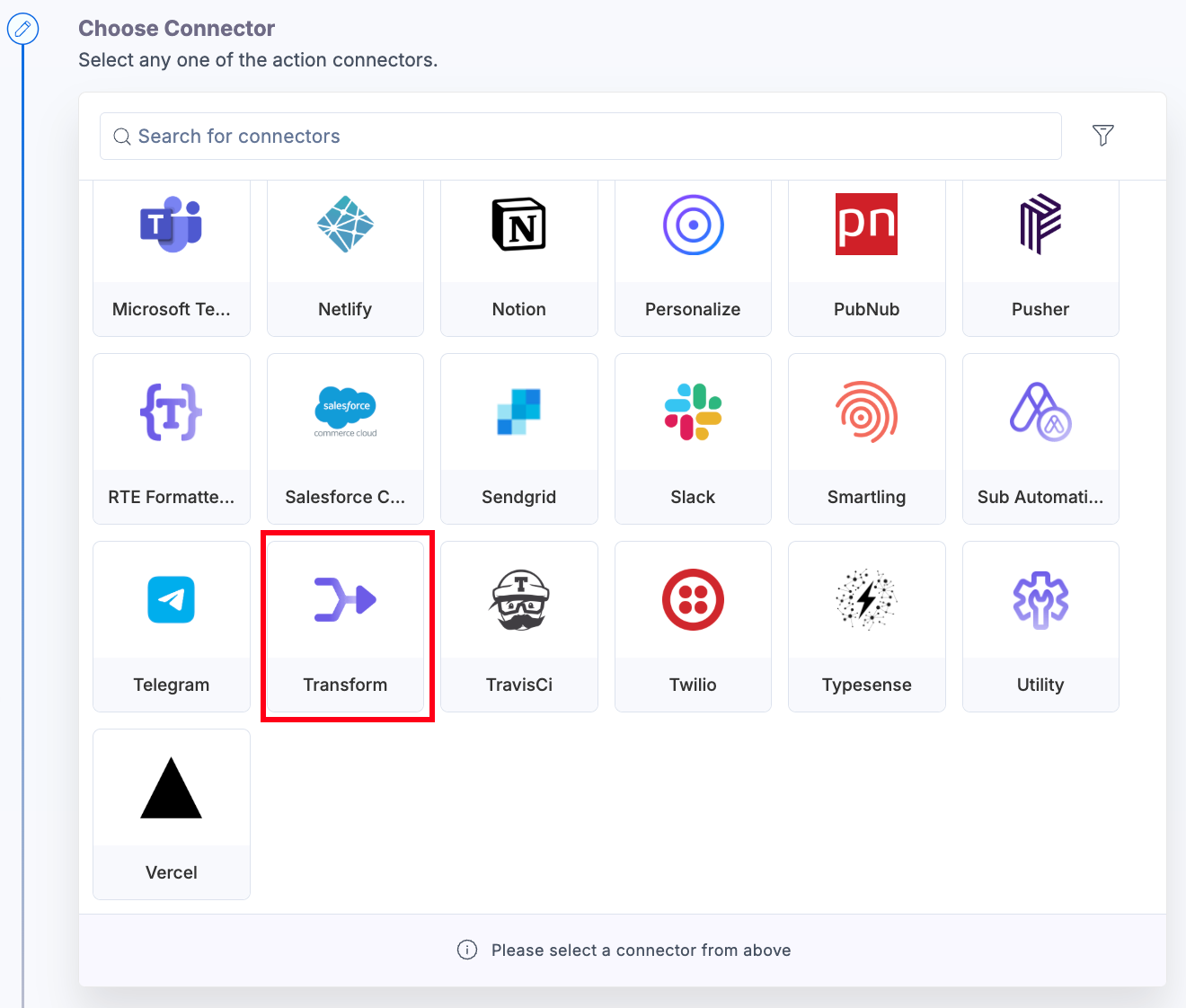This screenshot has width=1186, height=1008.
Task: Choose the TravisCi mascot icon
Action: pyautogui.click(x=519, y=600)
